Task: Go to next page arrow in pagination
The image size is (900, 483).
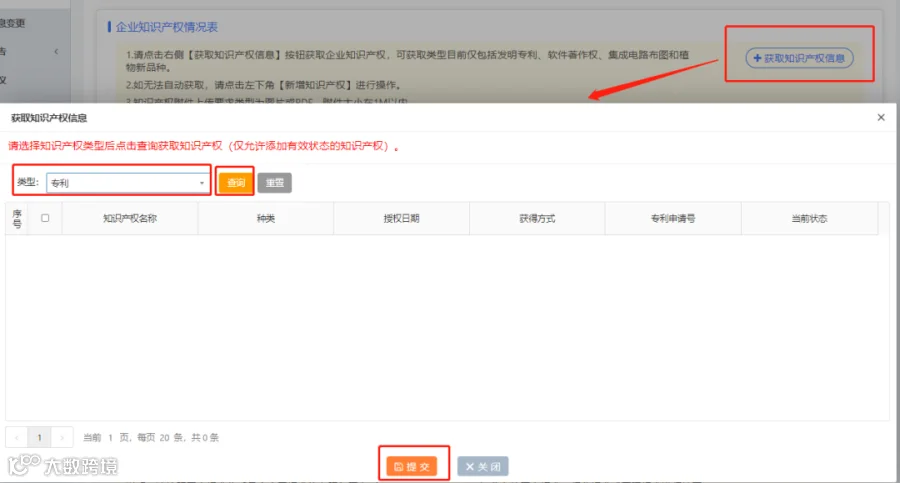Action: click(x=61, y=438)
